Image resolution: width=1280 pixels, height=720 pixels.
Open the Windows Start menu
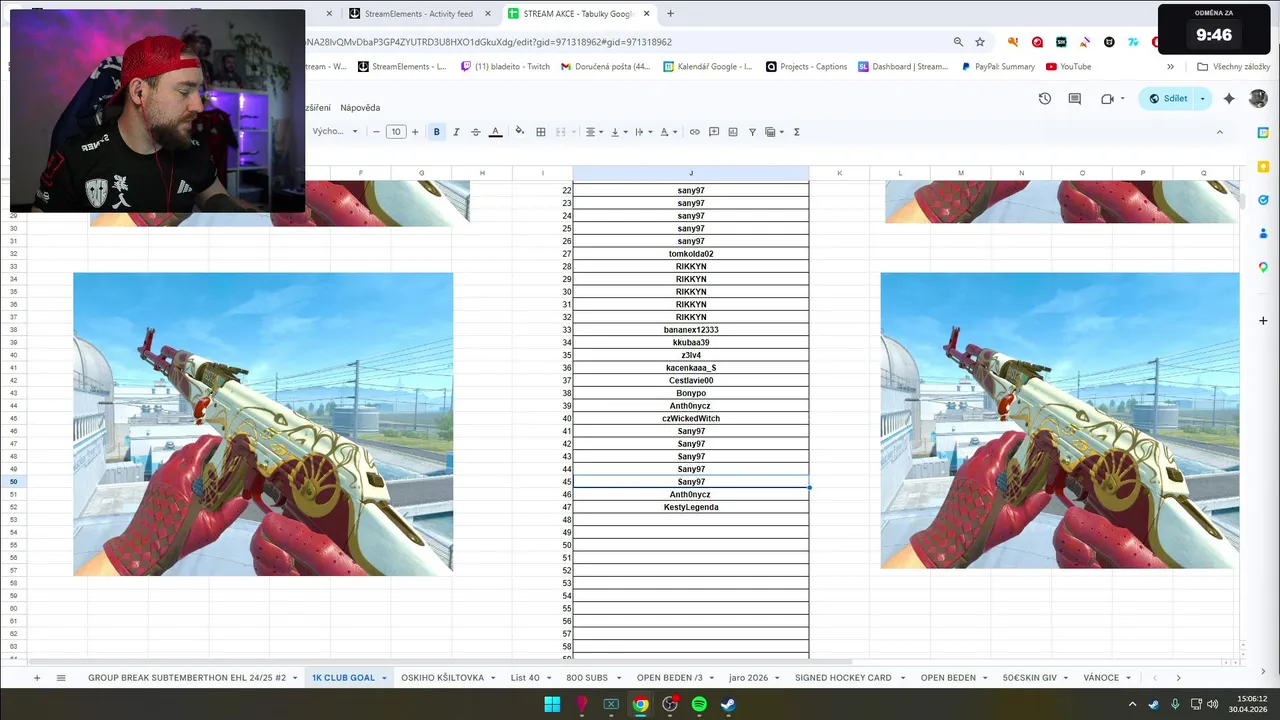tap(552, 704)
